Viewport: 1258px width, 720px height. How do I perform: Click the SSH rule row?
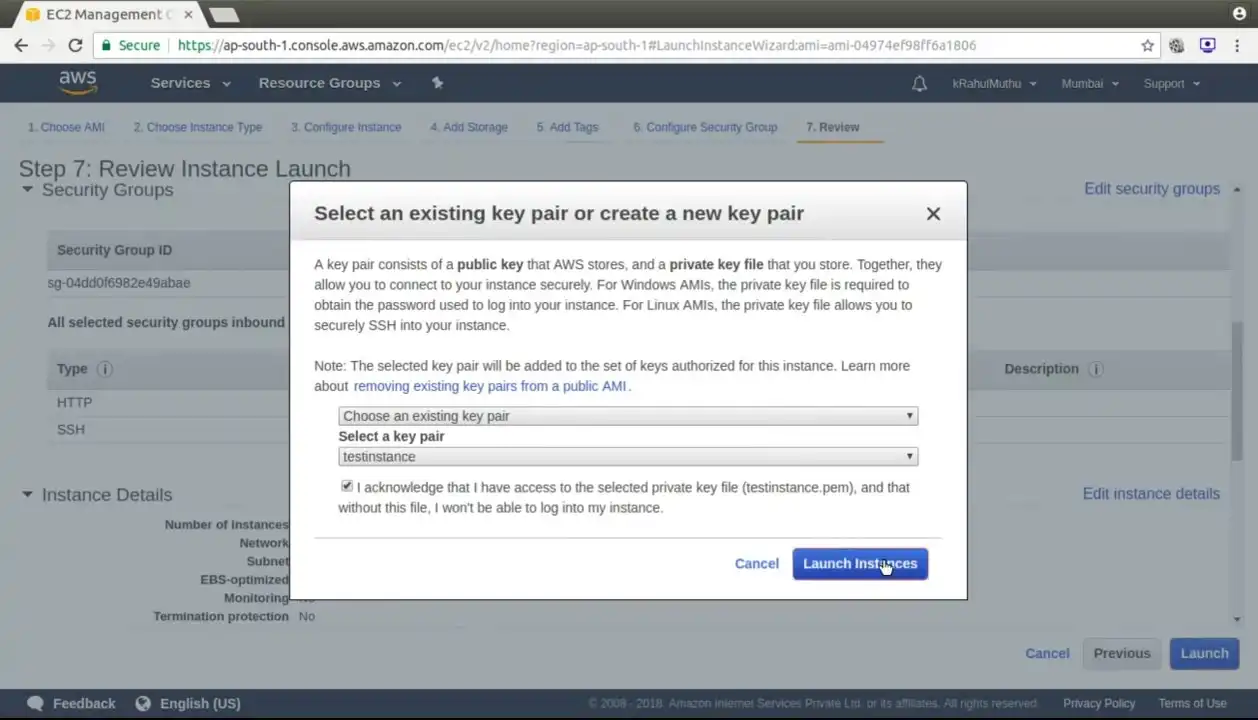point(71,429)
